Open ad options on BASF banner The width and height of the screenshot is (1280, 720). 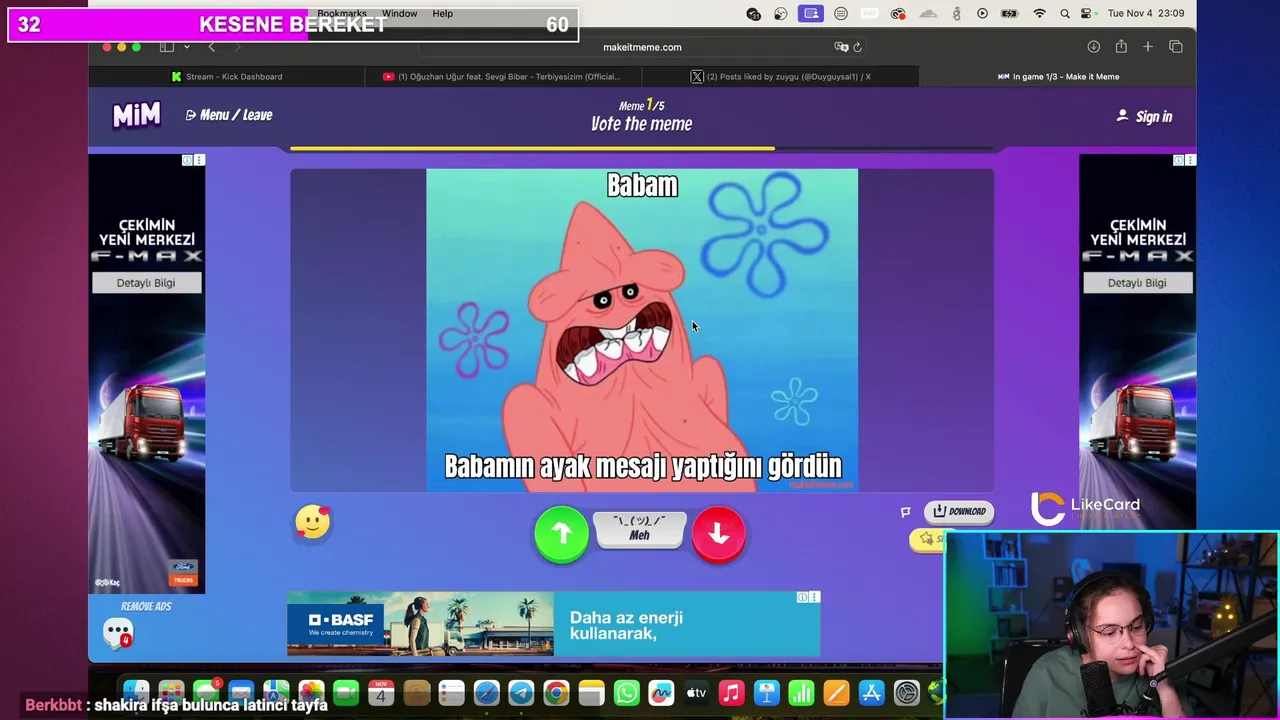(x=814, y=597)
